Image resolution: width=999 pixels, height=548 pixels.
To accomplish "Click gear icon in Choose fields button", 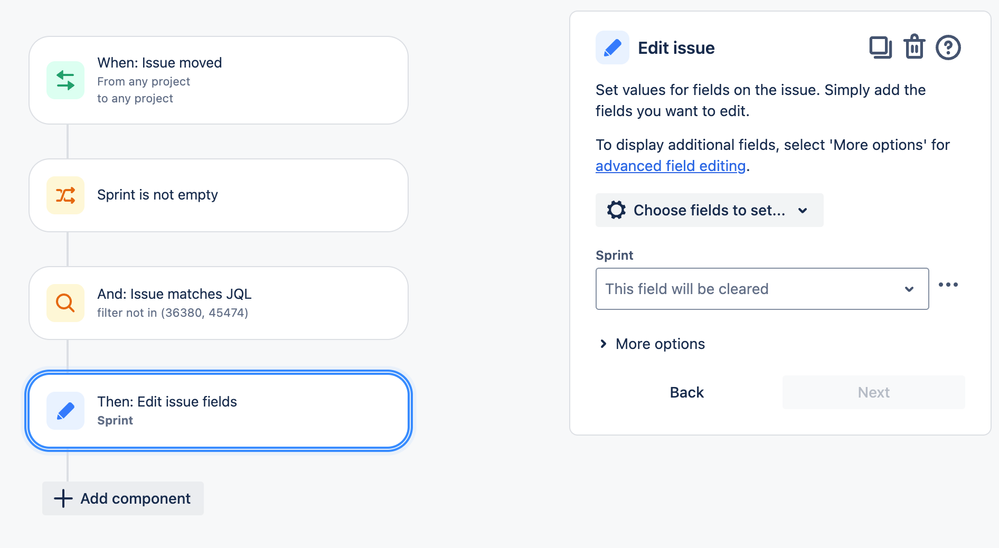I will click(616, 210).
